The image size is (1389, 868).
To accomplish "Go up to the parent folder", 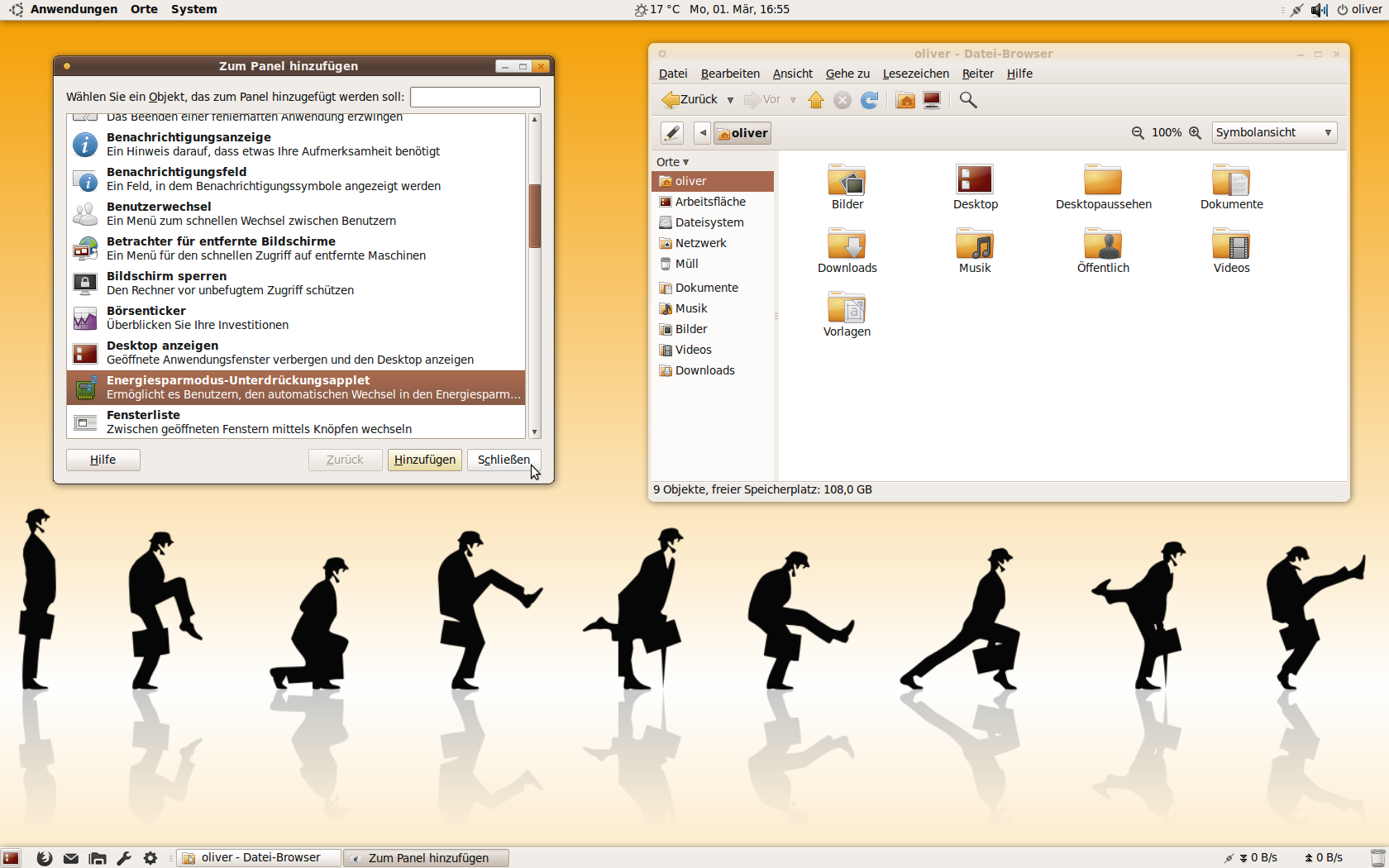I will click(x=816, y=100).
